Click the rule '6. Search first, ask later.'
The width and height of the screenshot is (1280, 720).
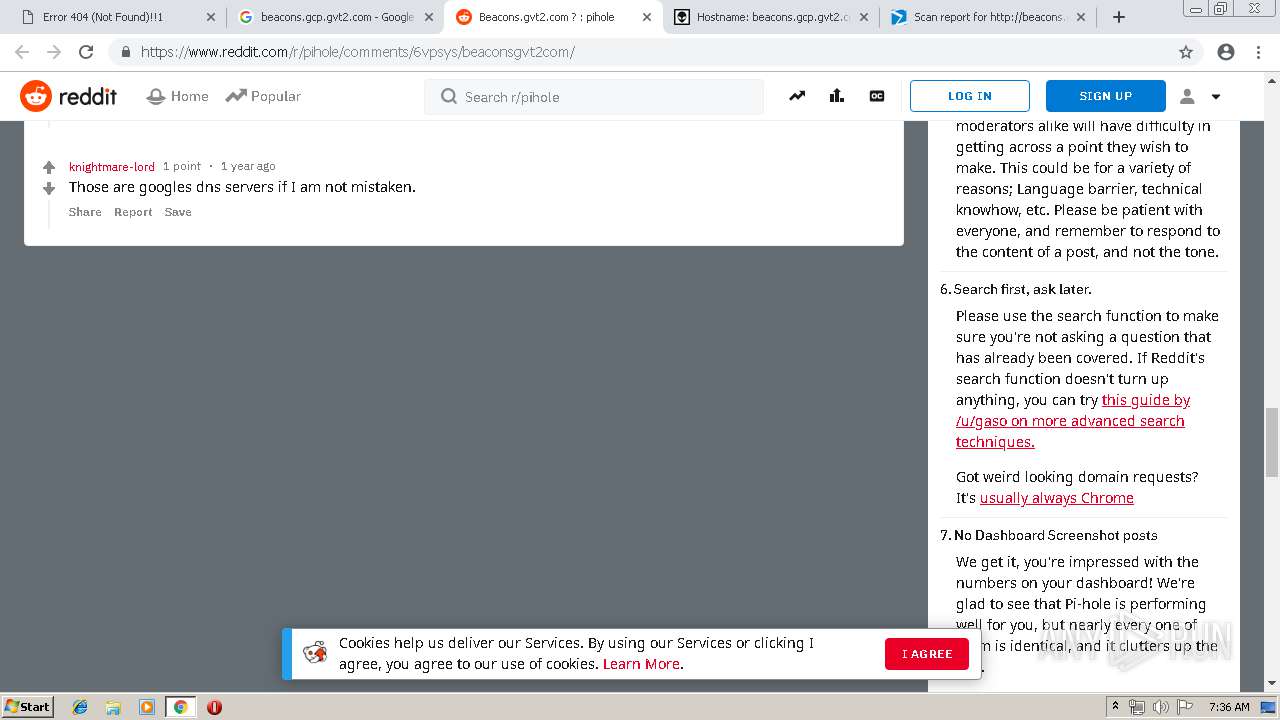click(1016, 289)
